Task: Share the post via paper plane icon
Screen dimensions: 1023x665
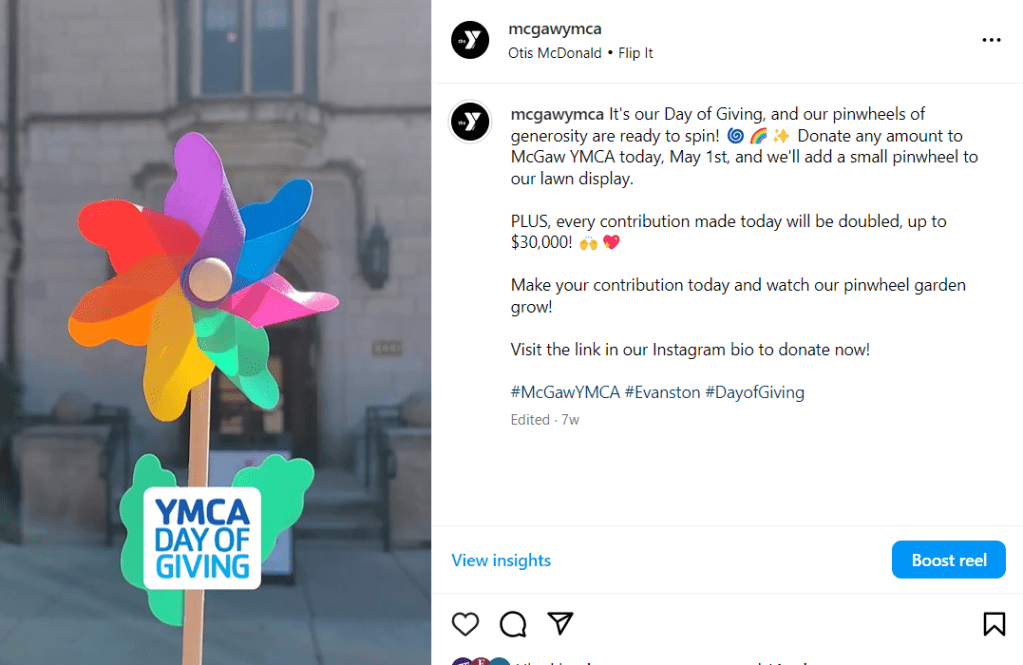Action: click(561, 624)
